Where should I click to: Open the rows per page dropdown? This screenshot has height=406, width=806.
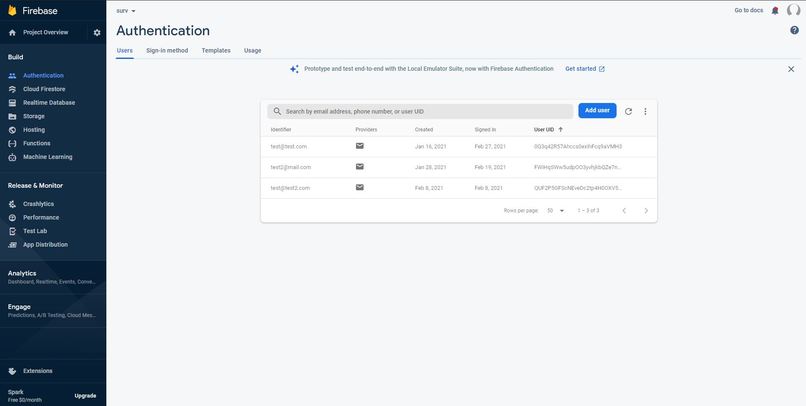(556, 211)
